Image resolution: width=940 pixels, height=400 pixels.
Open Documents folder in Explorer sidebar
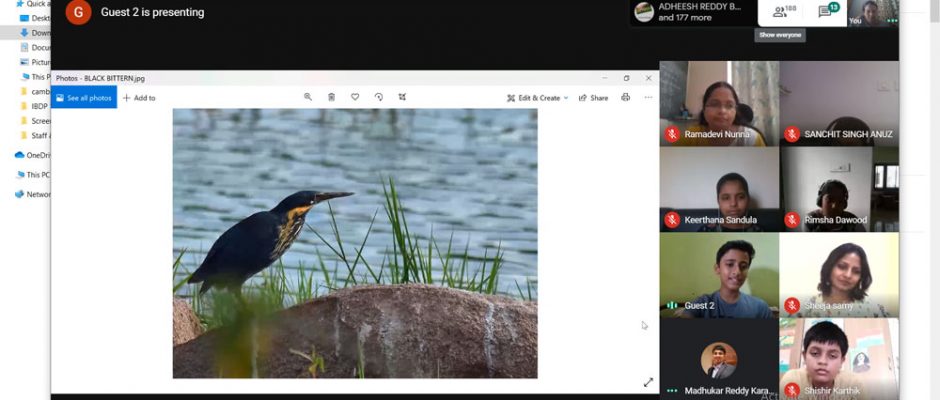(x=35, y=47)
